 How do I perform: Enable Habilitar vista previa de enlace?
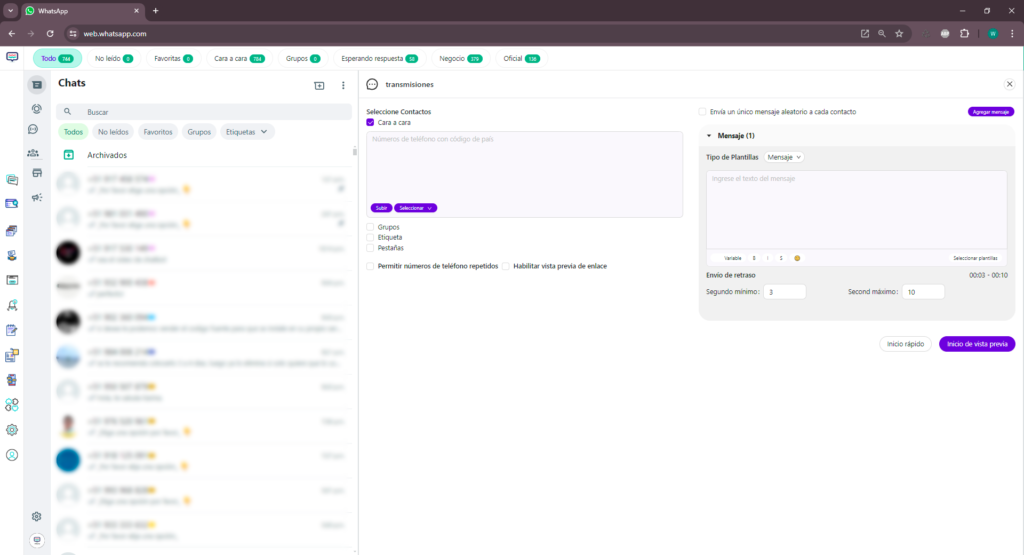tap(505, 266)
